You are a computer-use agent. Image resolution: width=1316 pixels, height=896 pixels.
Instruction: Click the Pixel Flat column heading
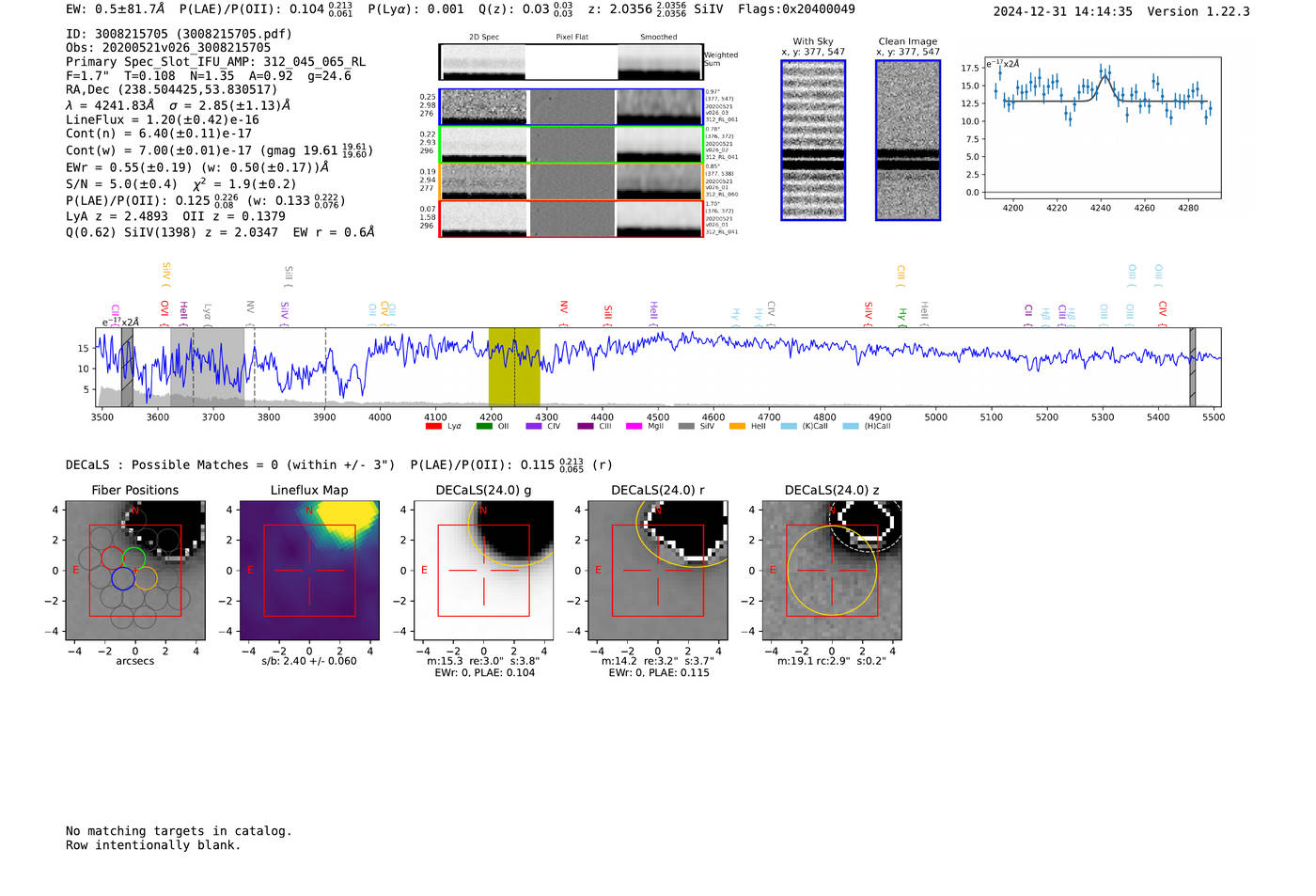pyautogui.click(x=572, y=38)
